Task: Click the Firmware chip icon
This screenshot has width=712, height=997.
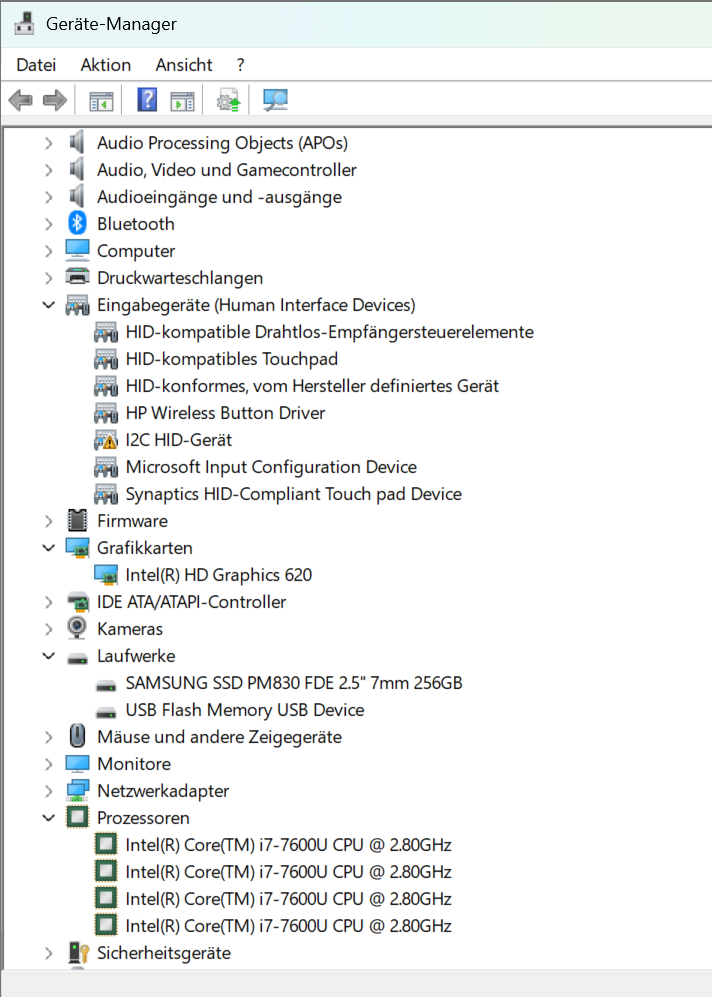Action: [x=77, y=521]
